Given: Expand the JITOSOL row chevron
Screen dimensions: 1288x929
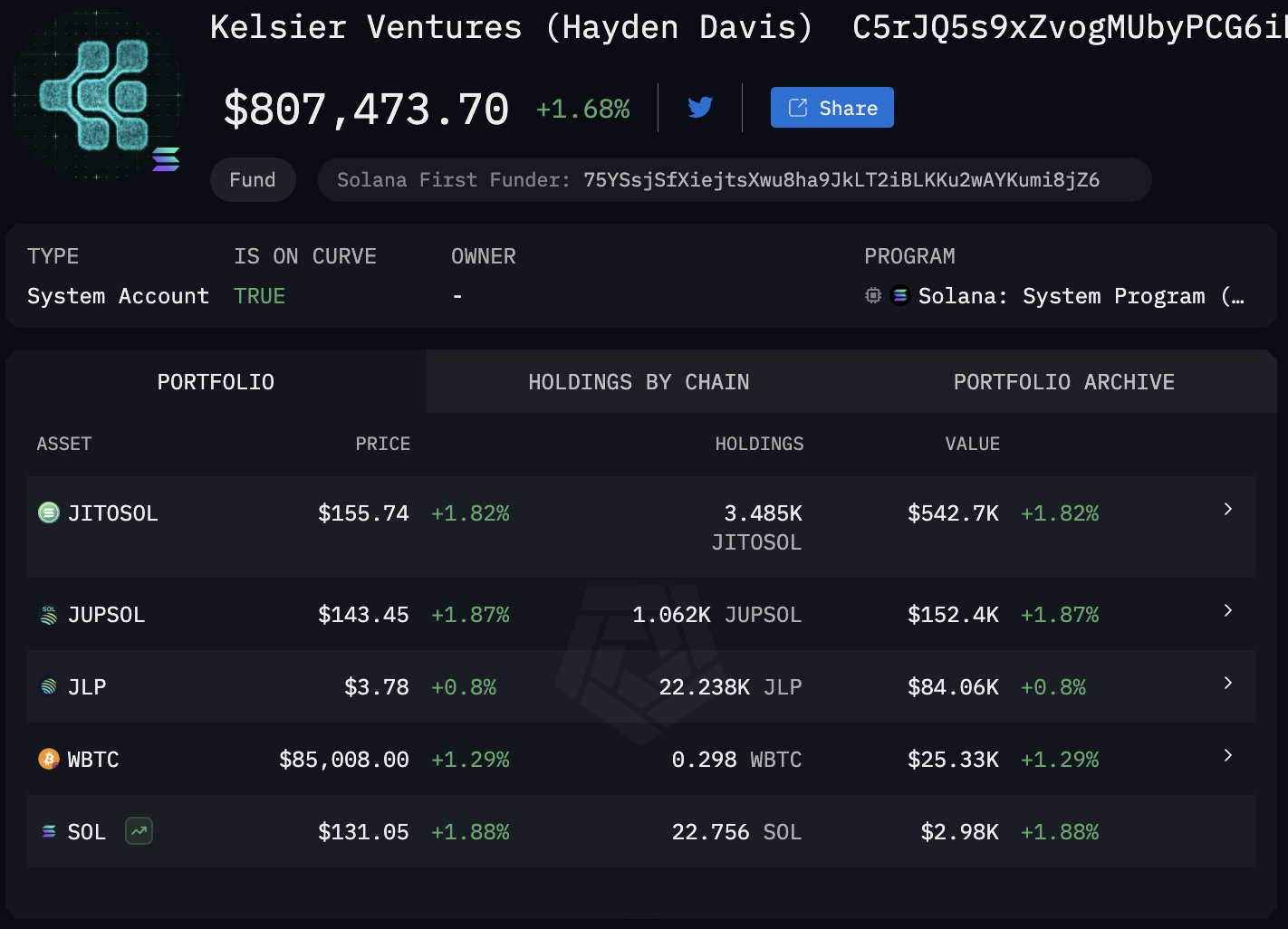Looking at the screenshot, I should coord(1228,509).
